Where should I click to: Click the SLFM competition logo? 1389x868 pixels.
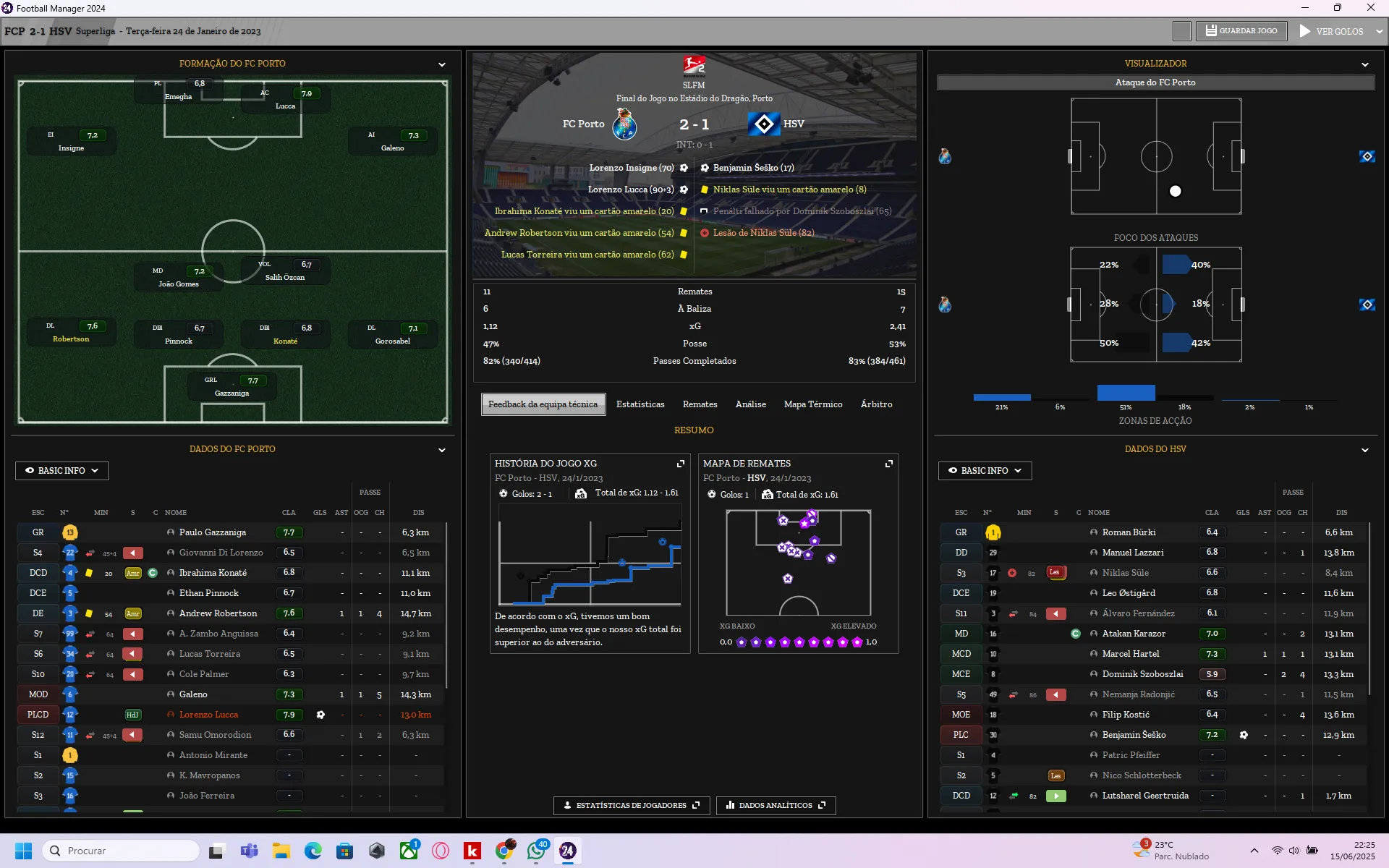694,66
